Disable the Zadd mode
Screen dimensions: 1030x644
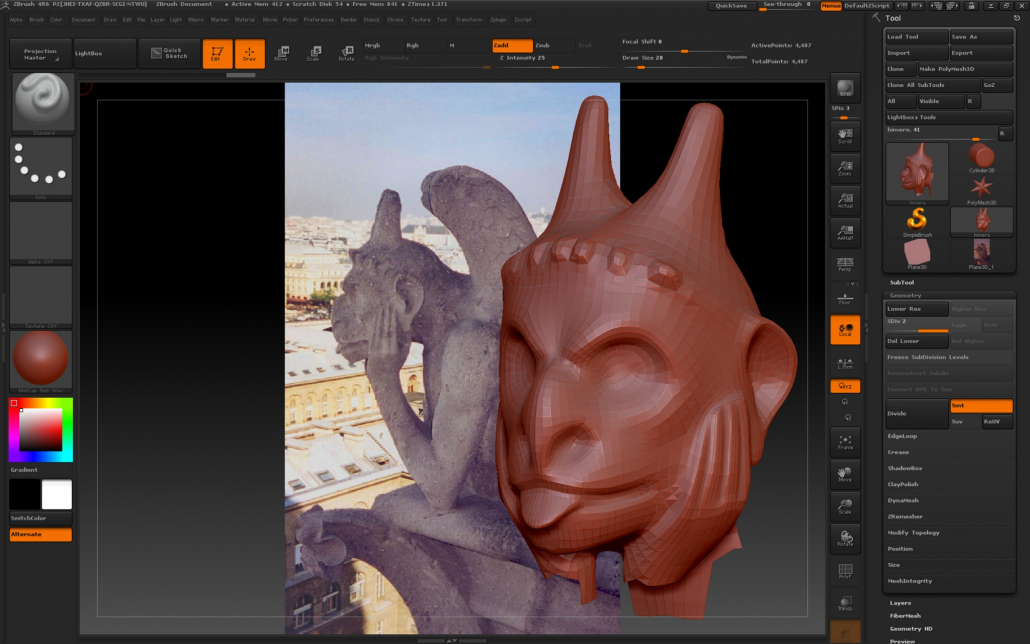(512, 45)
